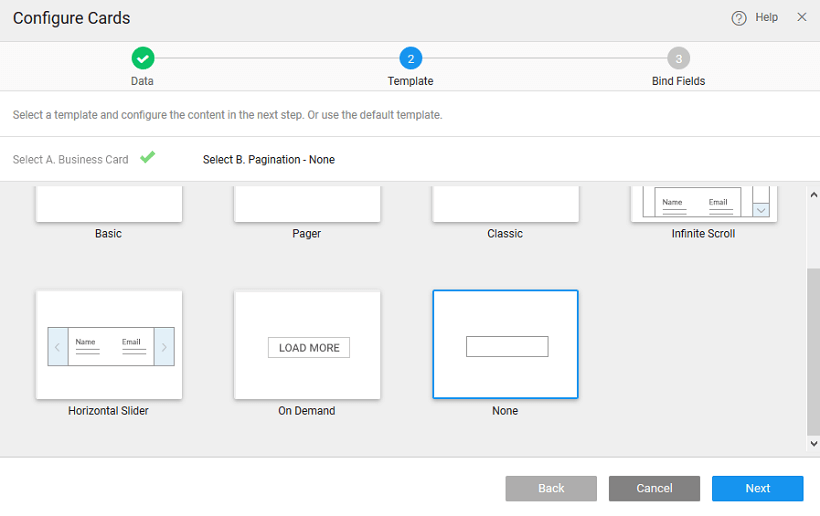Choose the Classic pagination template

tap(505, 205)
